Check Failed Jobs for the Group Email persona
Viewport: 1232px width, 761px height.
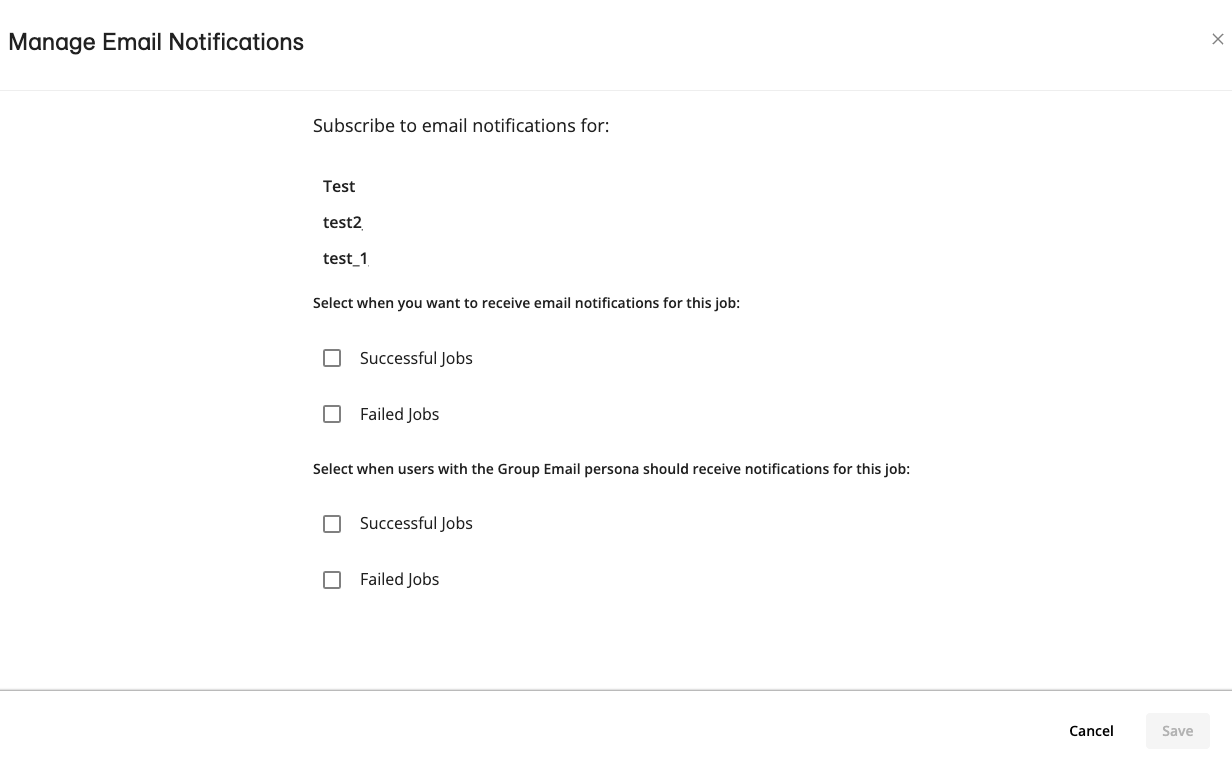coord(332,579)
